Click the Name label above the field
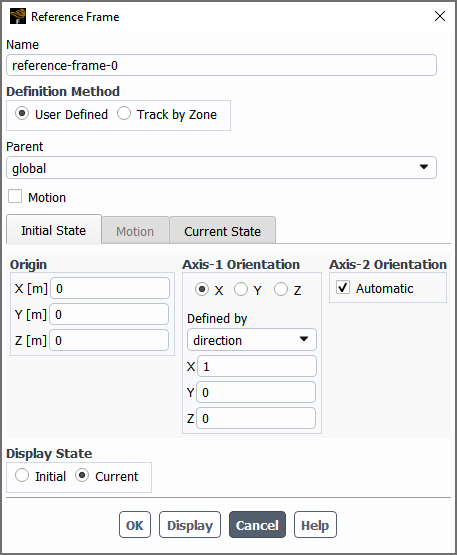Screen dimensions: 457x555 [x=23, y=45]
